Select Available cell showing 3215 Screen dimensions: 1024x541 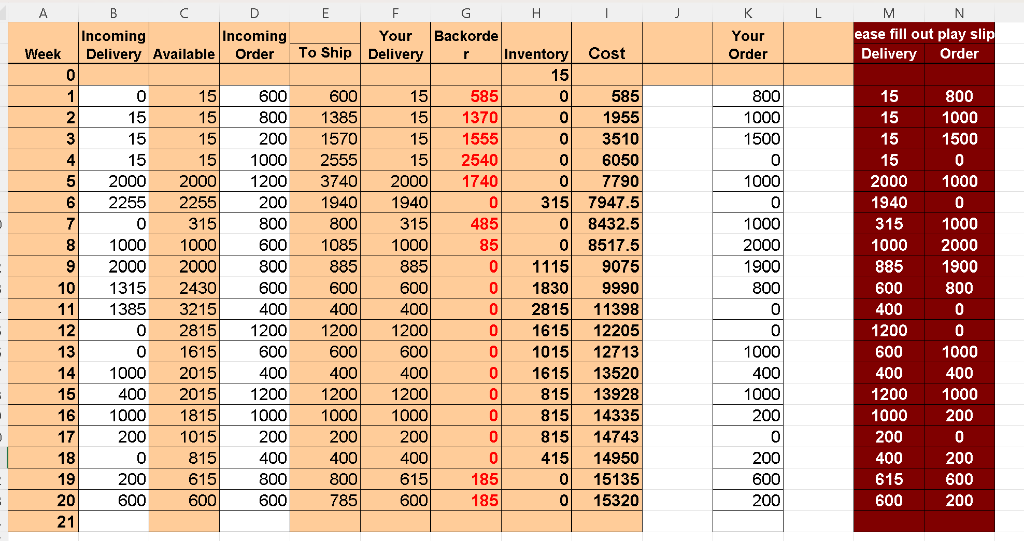pyautogui.click(x=184, y=309)
